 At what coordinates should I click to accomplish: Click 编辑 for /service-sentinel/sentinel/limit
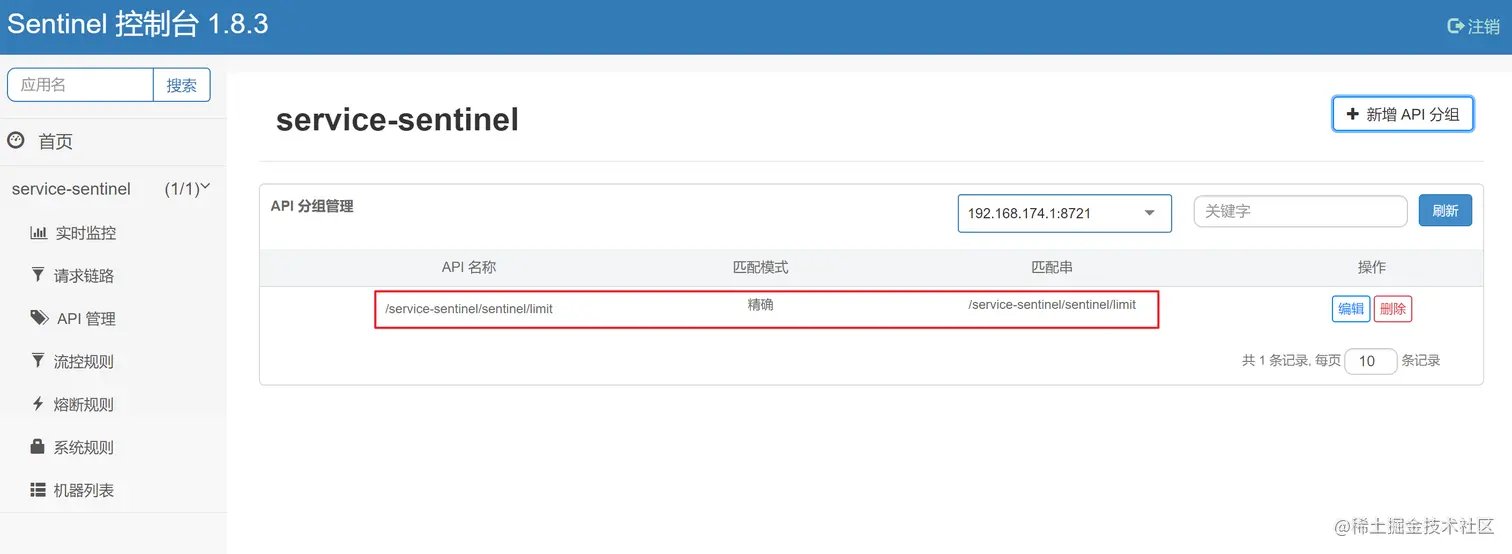[x=1350, y=309]
